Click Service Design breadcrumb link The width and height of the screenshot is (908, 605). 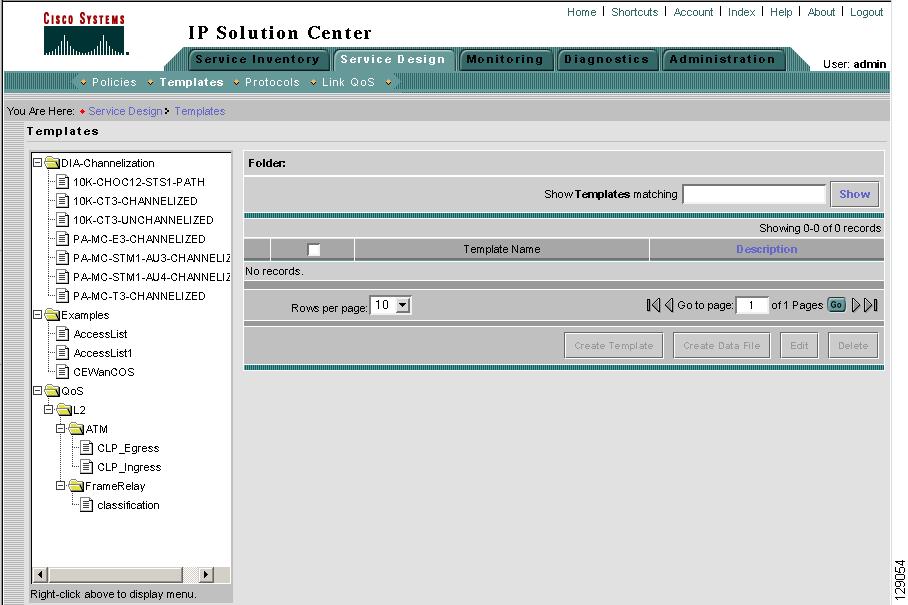click(125, 111)
